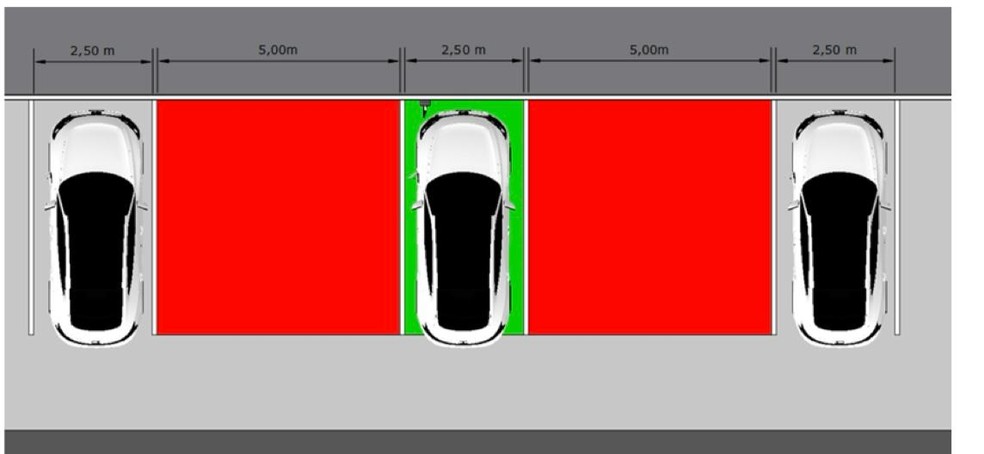Click the leftmost 2,50 m dimension label

[x=93, y=51]
